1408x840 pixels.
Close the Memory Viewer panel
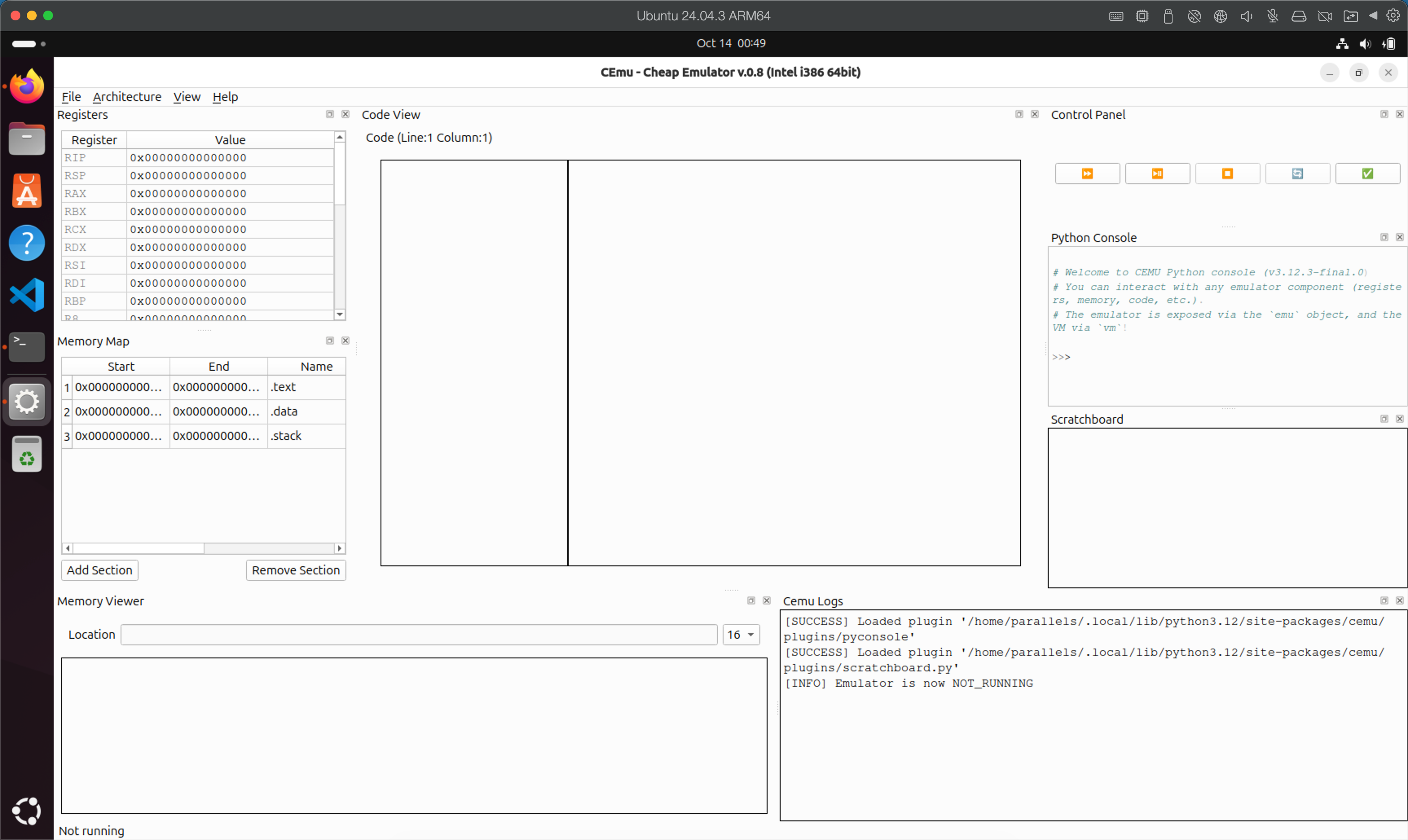point(766,600)
